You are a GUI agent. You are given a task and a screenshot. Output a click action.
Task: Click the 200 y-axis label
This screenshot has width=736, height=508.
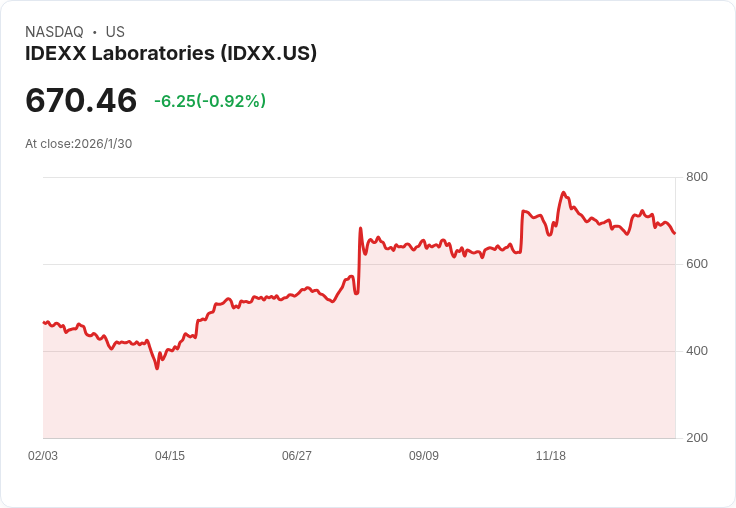coord(697,438)
